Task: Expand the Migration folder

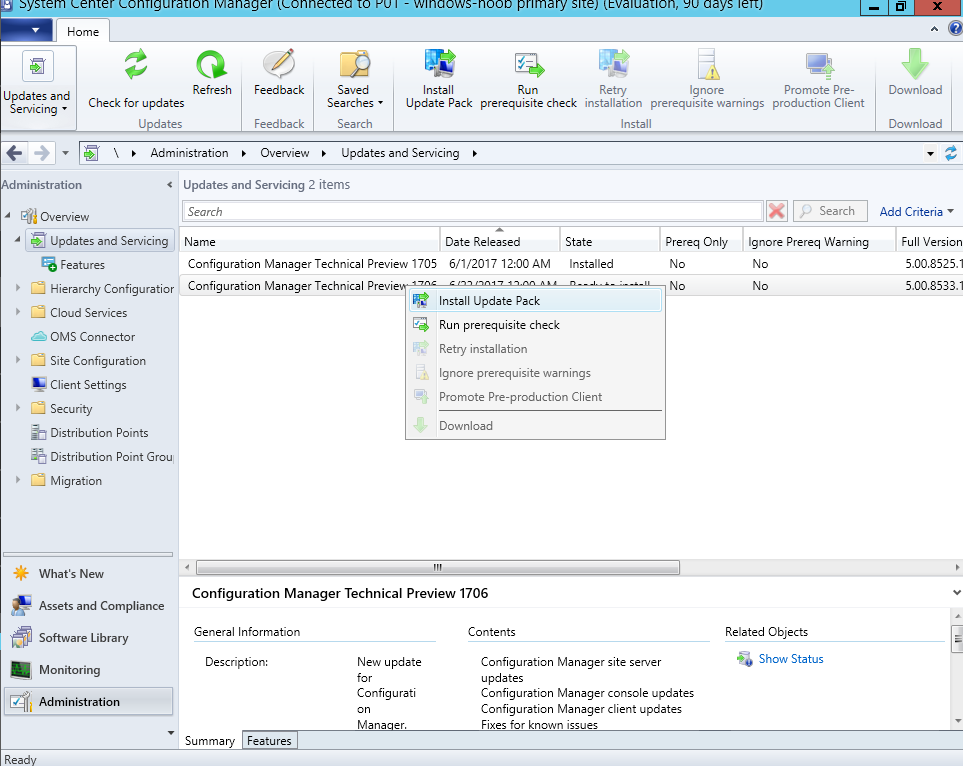Action: pyautogui.click(x=18, y=479)
